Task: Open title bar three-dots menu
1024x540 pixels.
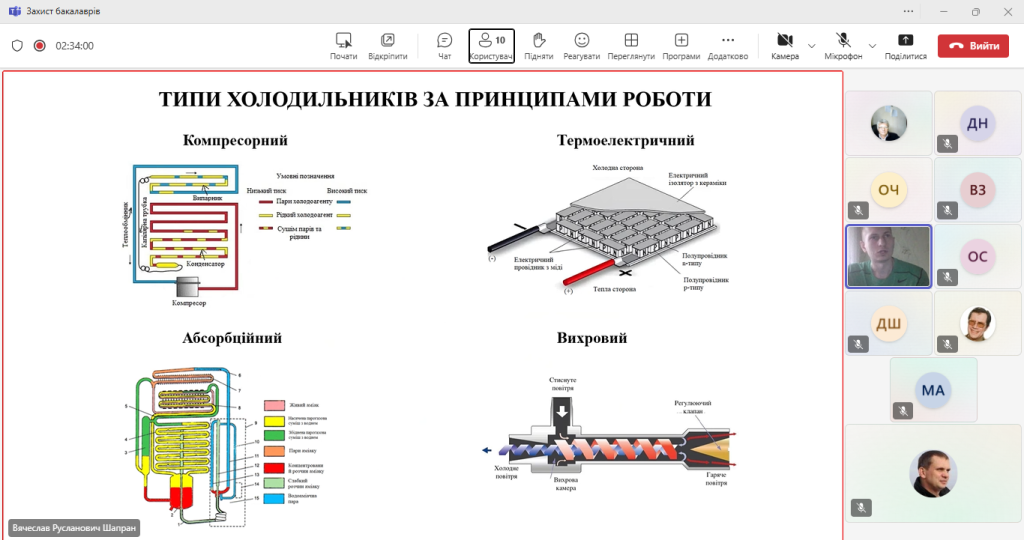Action: pyautogui.click(x=908, y=12)
